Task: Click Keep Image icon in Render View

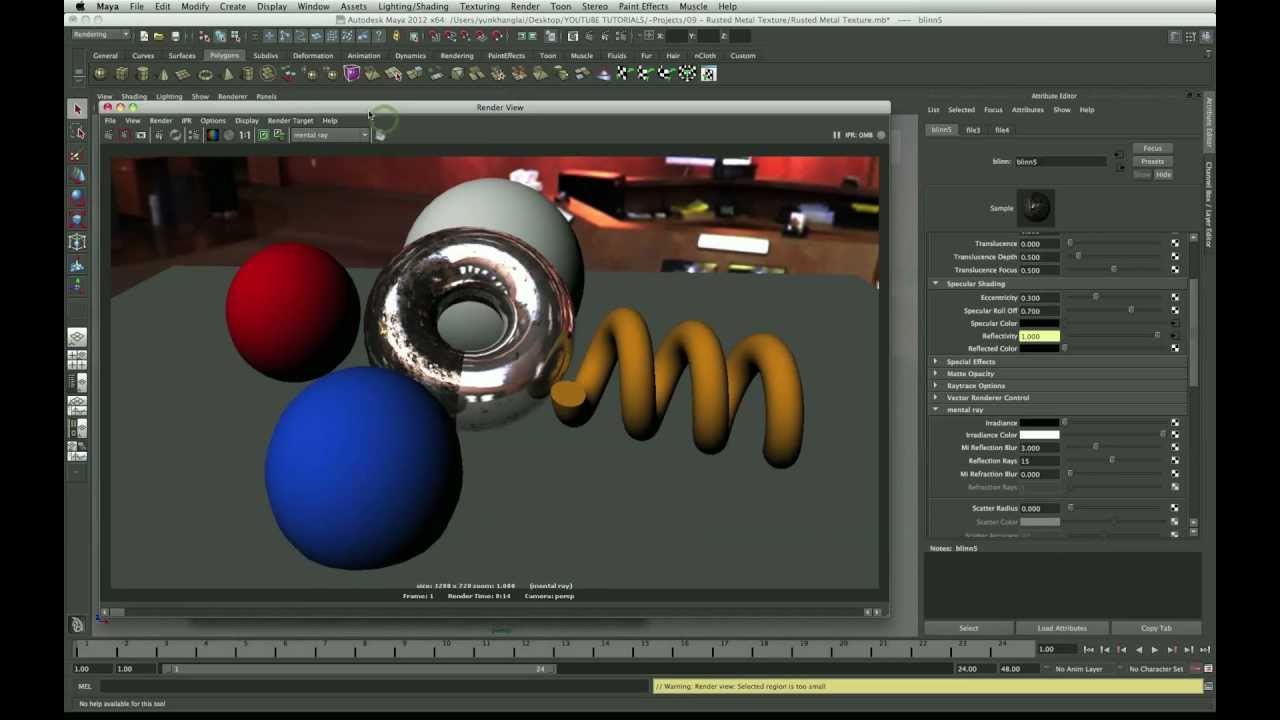Action: tap(264, 135)
